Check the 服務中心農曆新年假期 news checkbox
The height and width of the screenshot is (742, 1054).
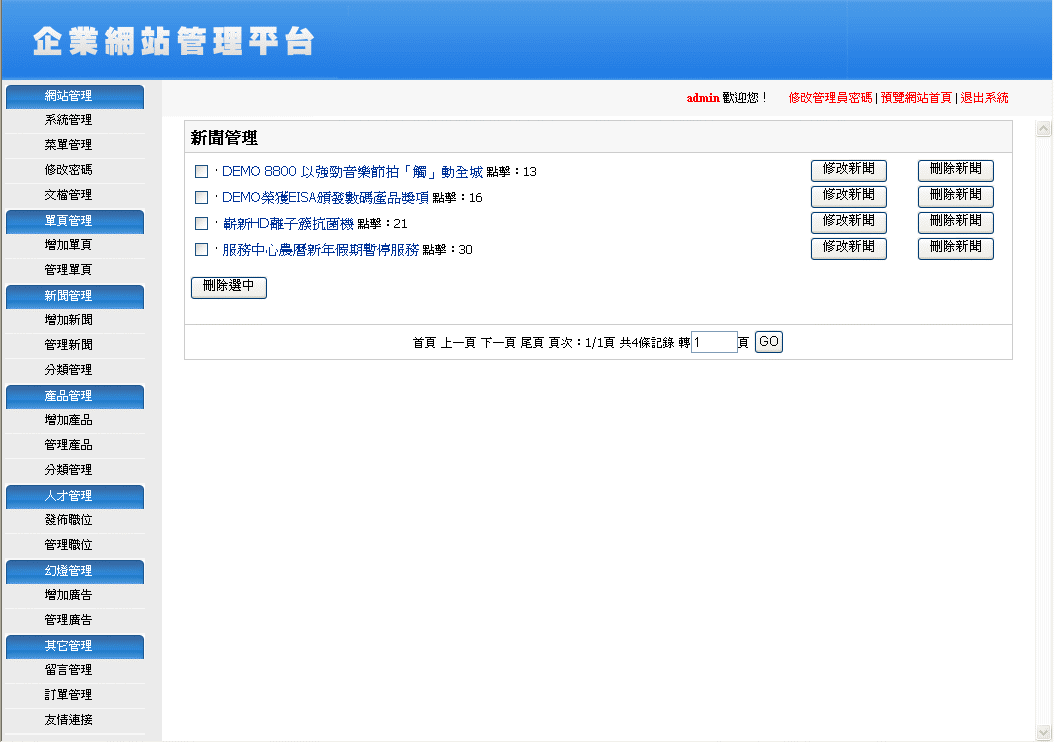[x=201, y=249]
